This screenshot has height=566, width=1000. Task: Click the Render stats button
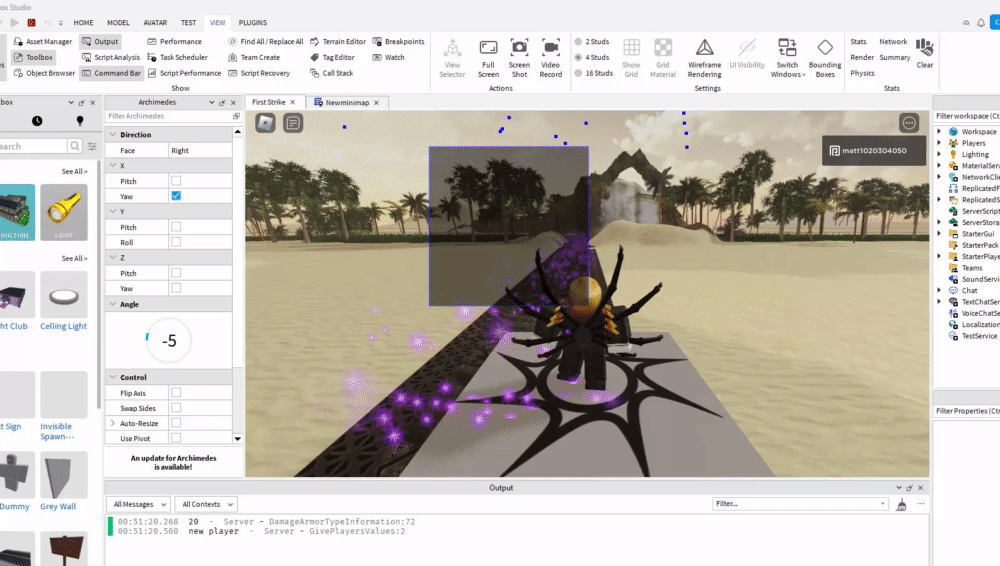pyautogui.click(x=862, y=57)
